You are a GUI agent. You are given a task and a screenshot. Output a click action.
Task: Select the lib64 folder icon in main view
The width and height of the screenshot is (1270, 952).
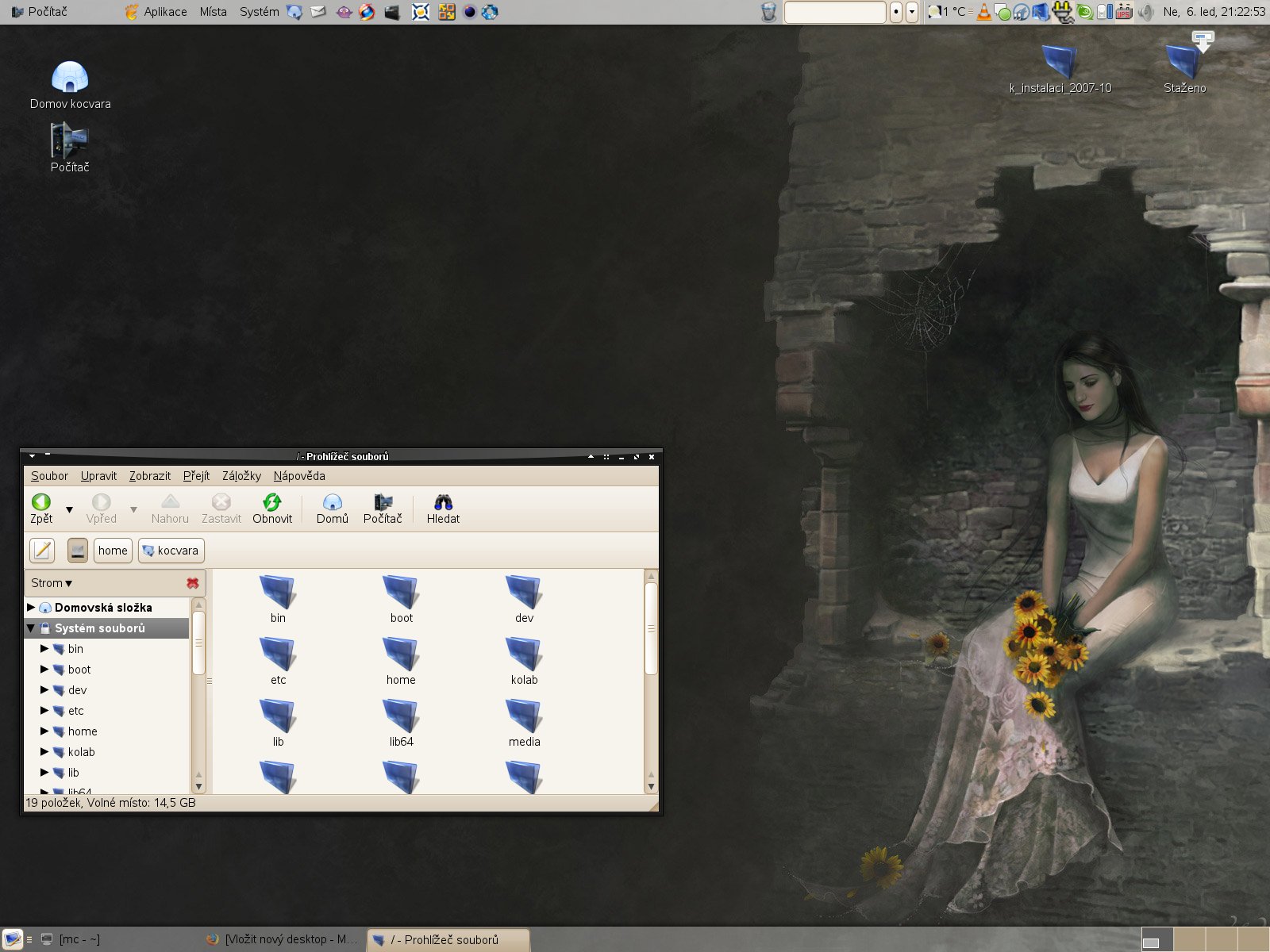tap(401, 716)
